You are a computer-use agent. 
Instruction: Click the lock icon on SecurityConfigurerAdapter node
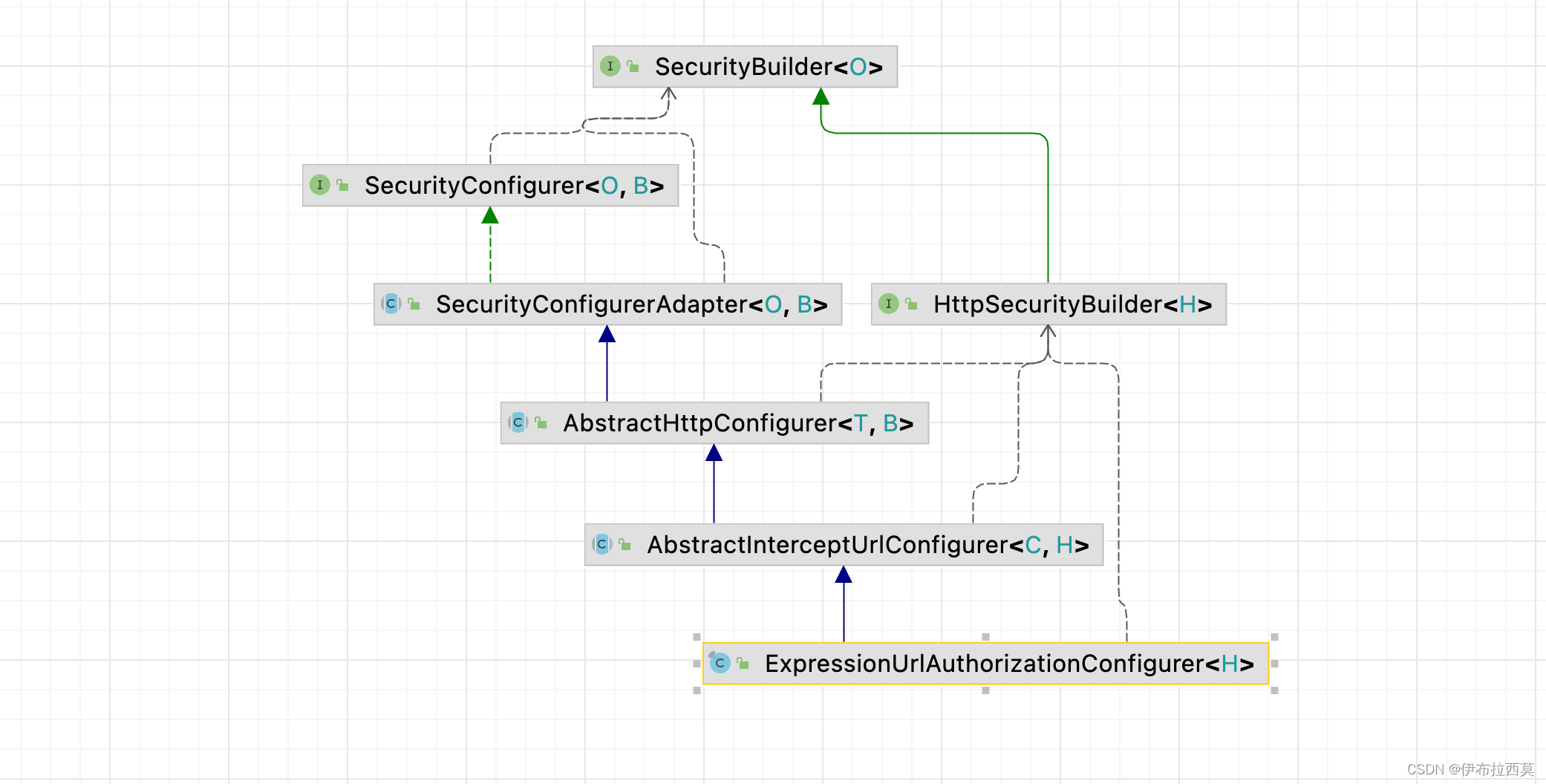click(x=414, y=304)
